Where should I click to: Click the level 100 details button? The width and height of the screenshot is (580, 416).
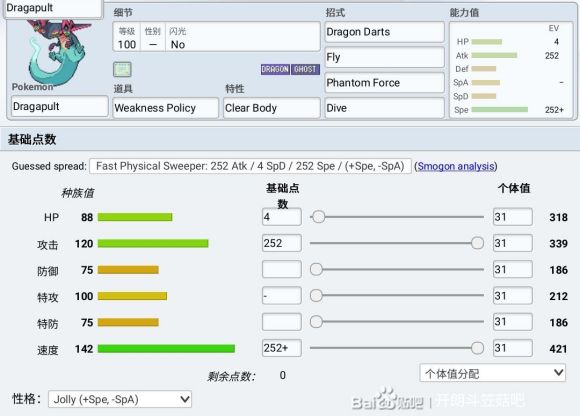click(127, 38)
